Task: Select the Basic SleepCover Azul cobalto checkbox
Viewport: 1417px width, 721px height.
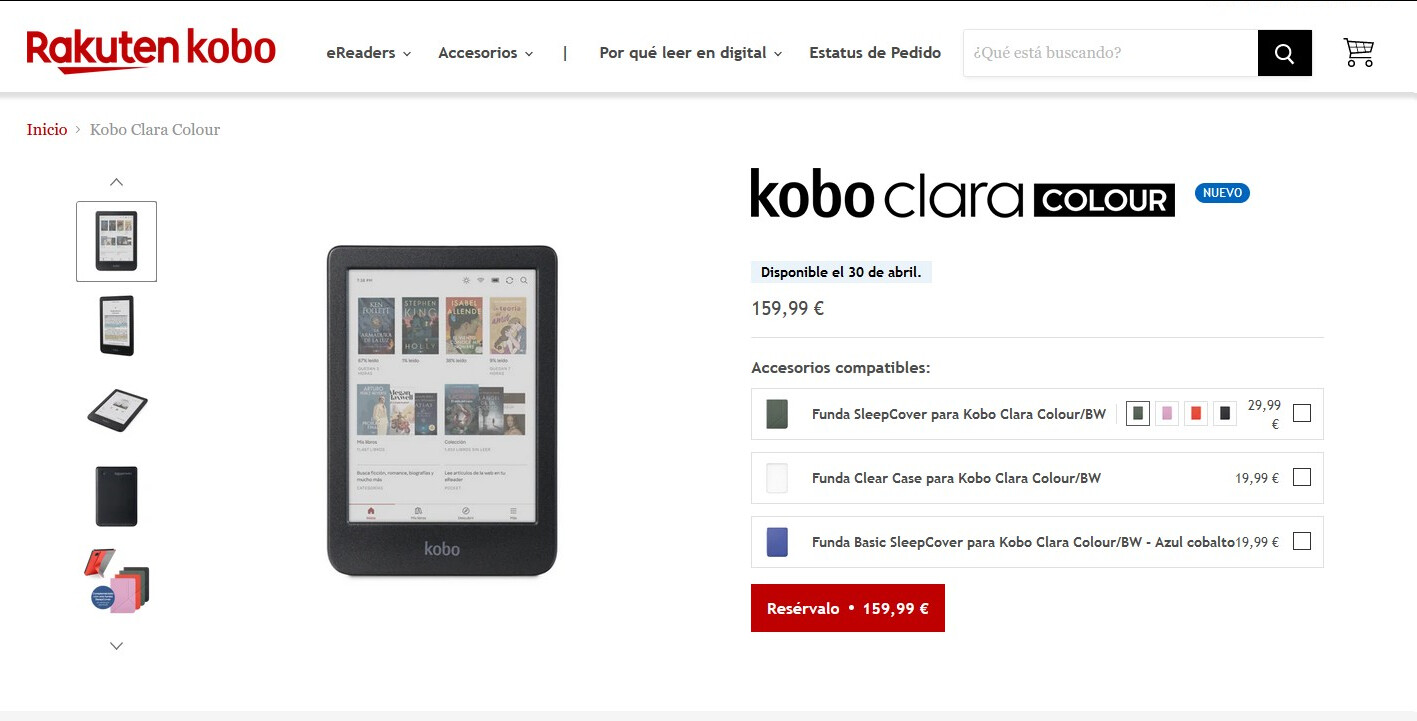Action: click(x=1301, y=541)
